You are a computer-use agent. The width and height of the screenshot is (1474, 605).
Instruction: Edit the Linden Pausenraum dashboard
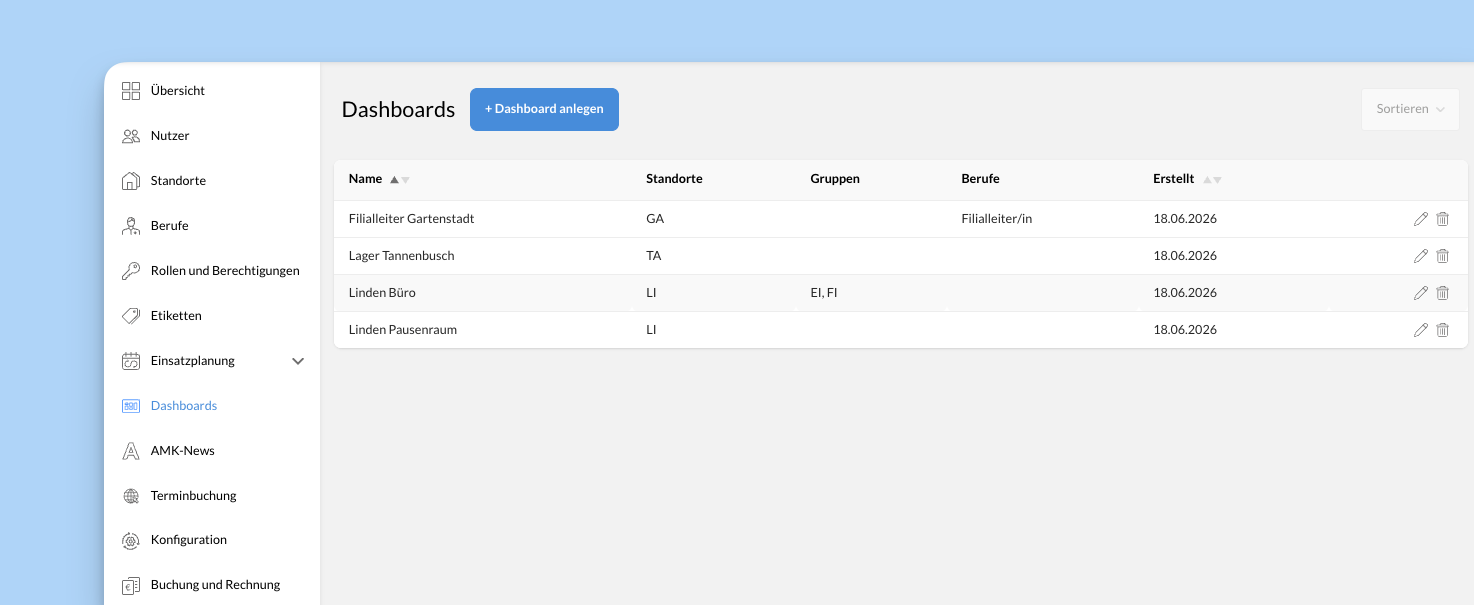pos(1420,330)
